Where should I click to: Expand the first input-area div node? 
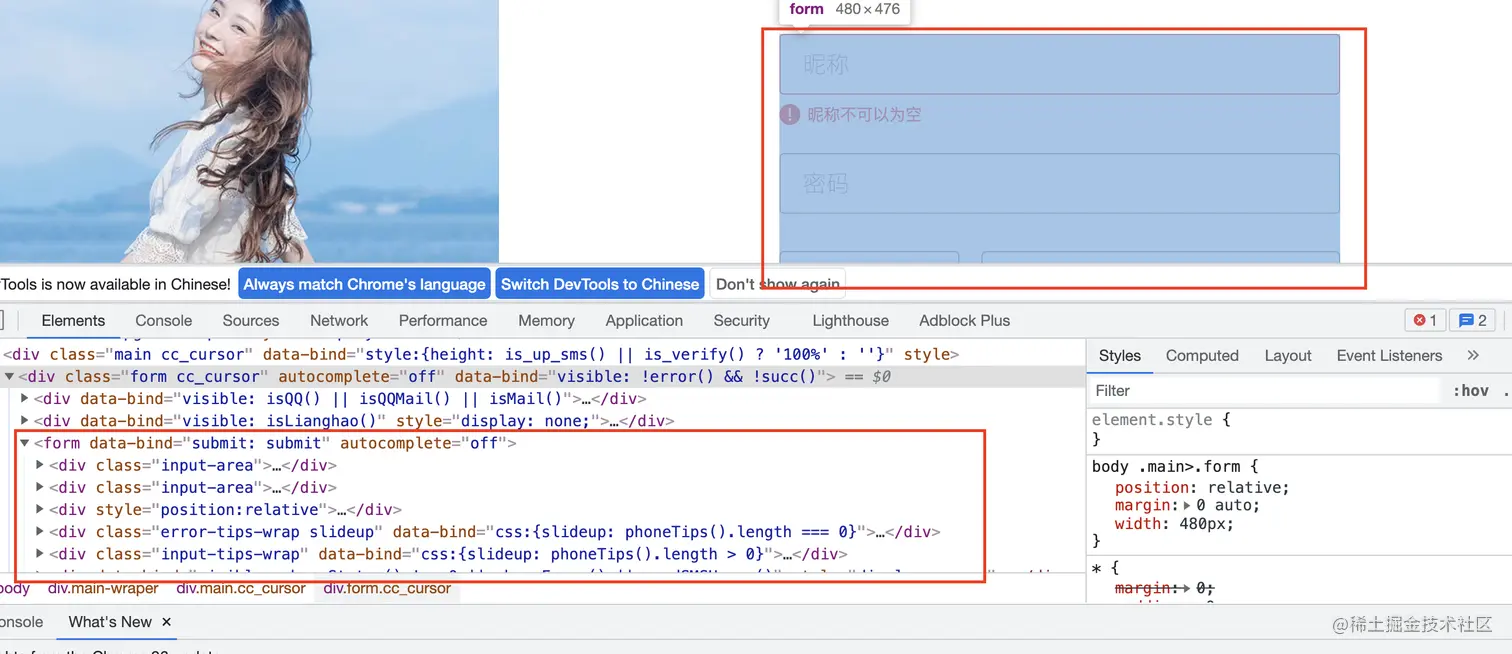pyautogui.click(x=41, y=465)
